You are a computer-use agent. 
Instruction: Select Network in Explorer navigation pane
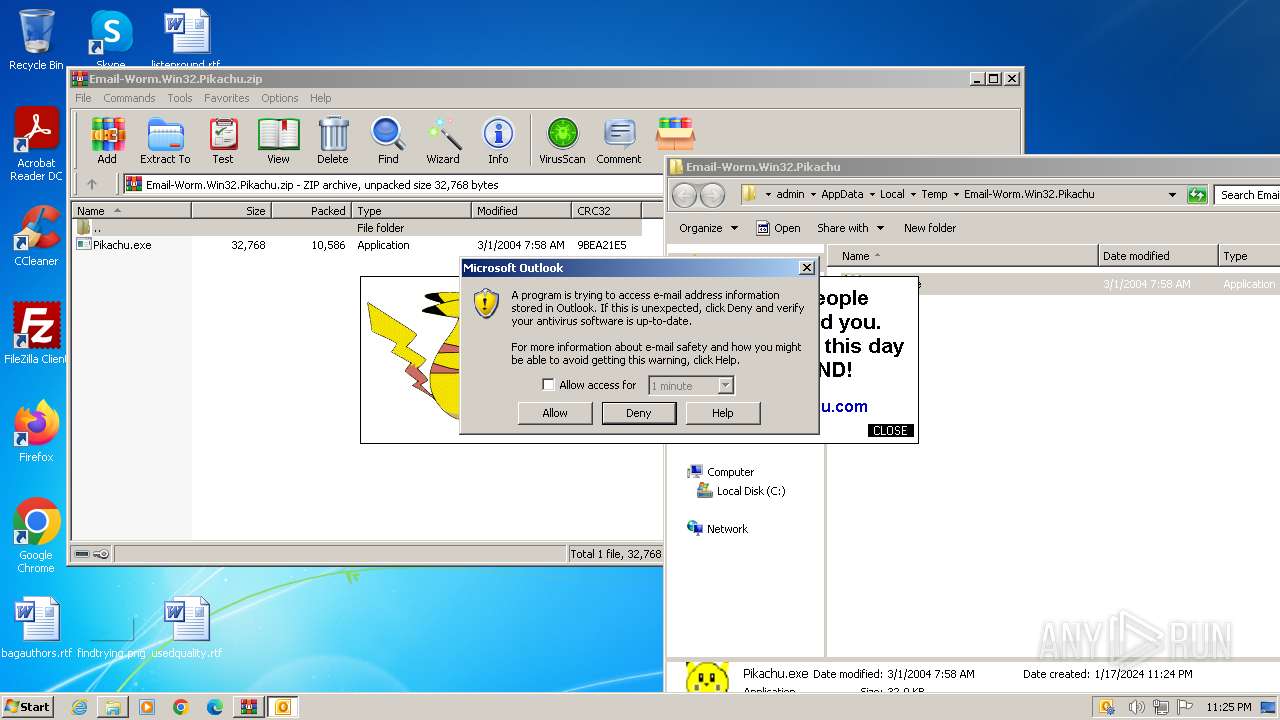click(717, 529)
